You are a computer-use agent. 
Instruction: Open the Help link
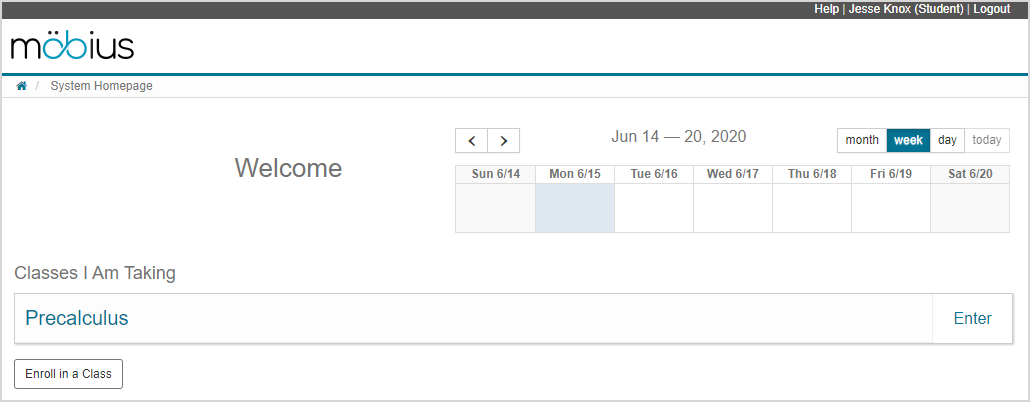tap(826, 9)
